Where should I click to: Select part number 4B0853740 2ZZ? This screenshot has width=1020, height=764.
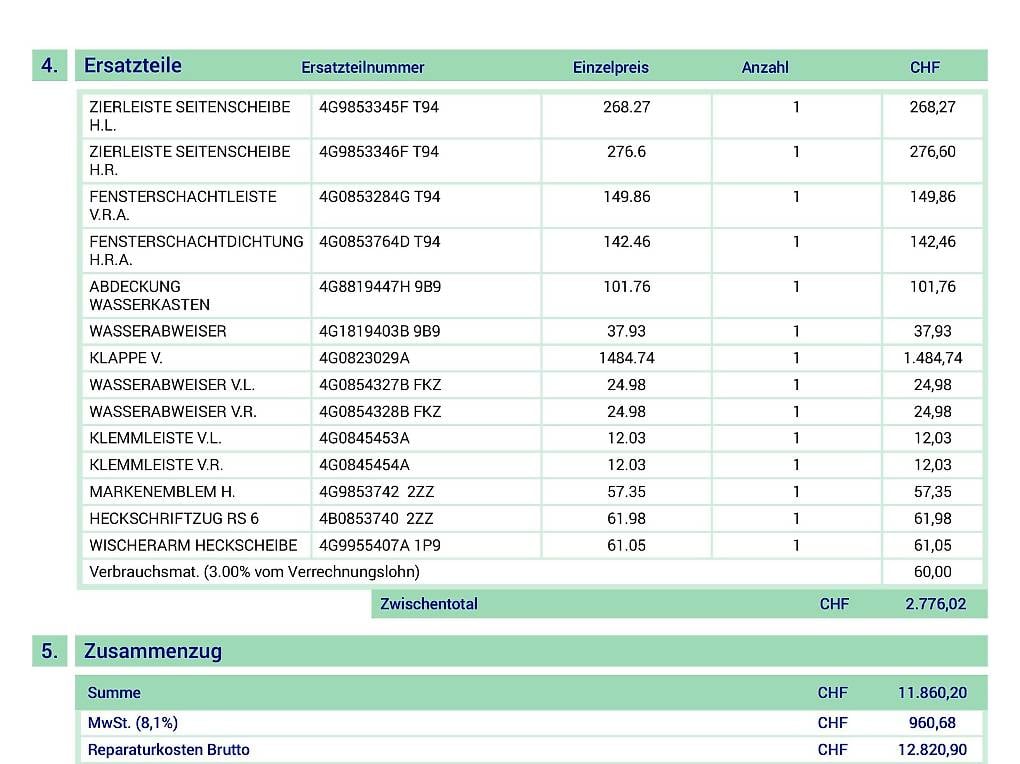pos(376,519)
